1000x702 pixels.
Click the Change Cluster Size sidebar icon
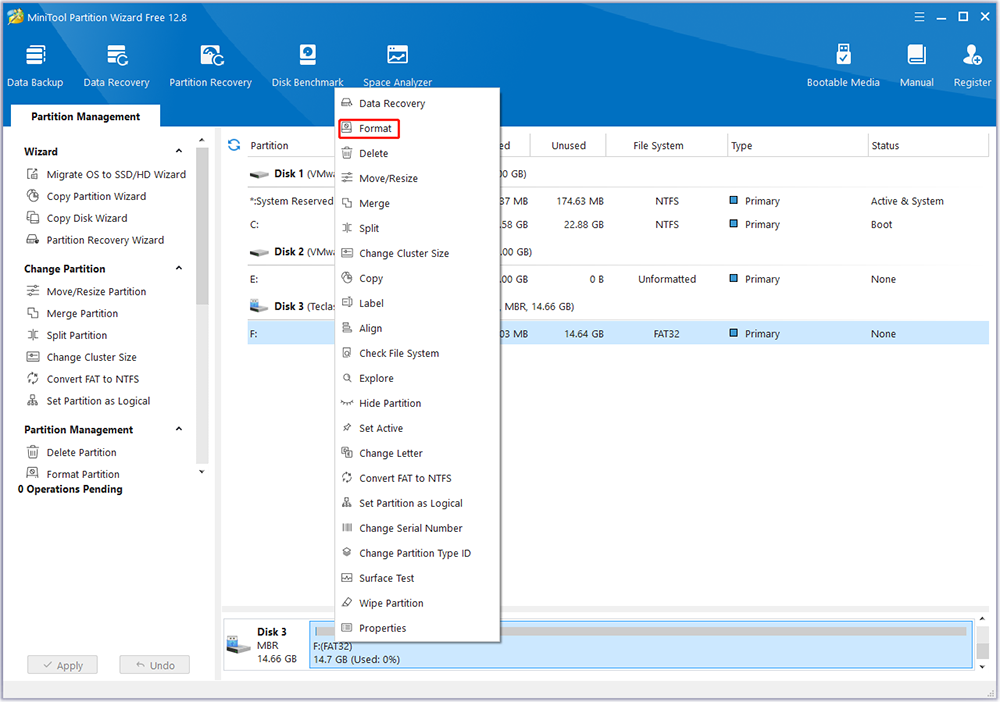[33, 356]
